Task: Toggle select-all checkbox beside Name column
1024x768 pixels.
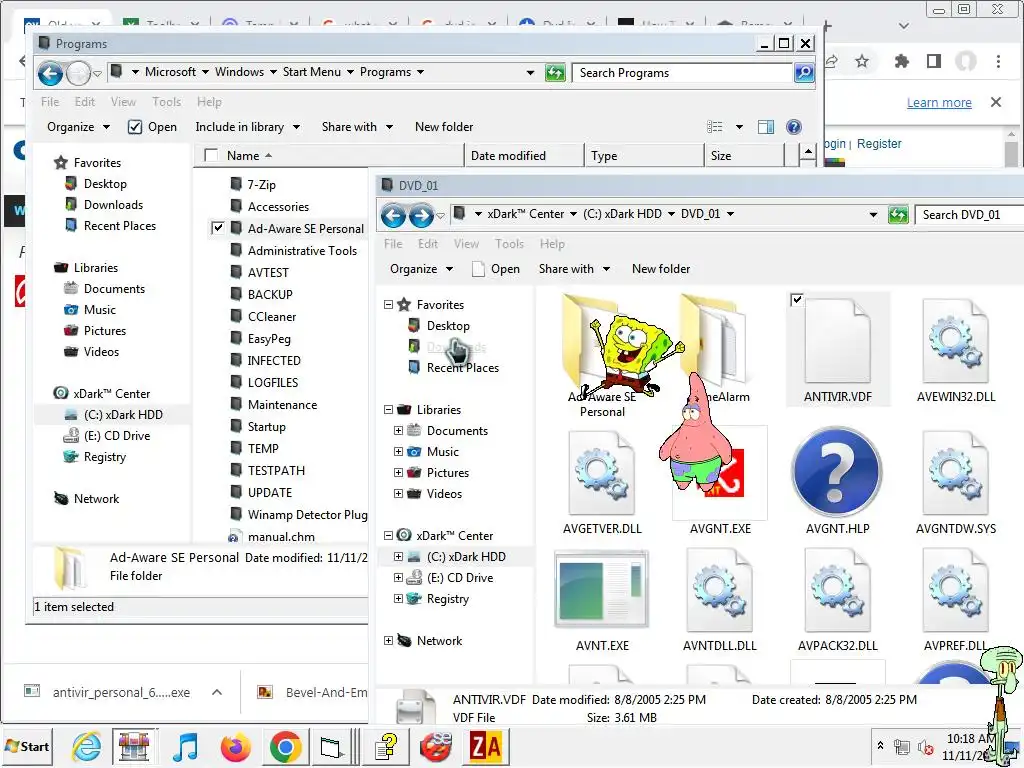Action: coord(211,155)
